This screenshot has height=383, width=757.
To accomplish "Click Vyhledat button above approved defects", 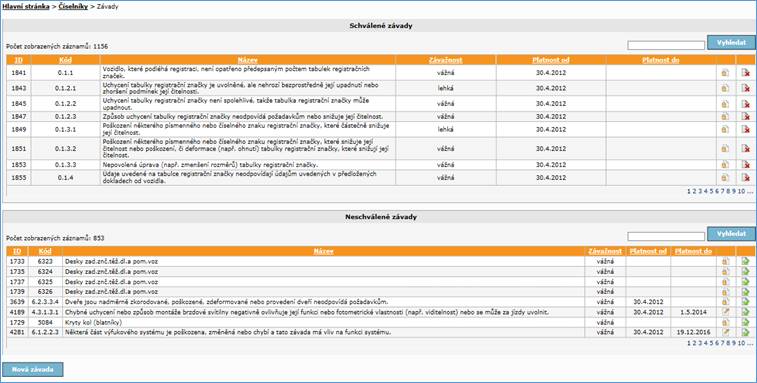I will (731, 43).
